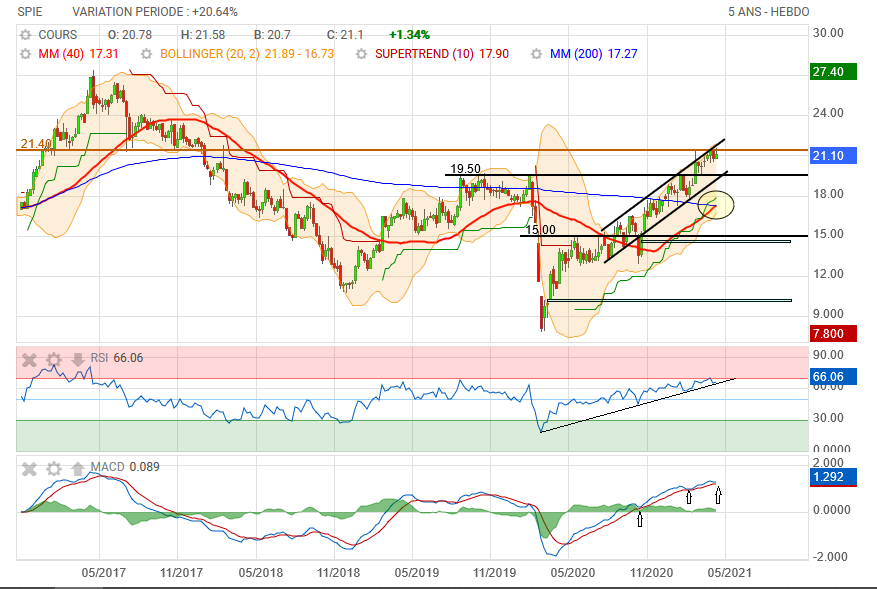Move the MACD panel up
Viewport: 877px width, 589px height.
point(78,468)
